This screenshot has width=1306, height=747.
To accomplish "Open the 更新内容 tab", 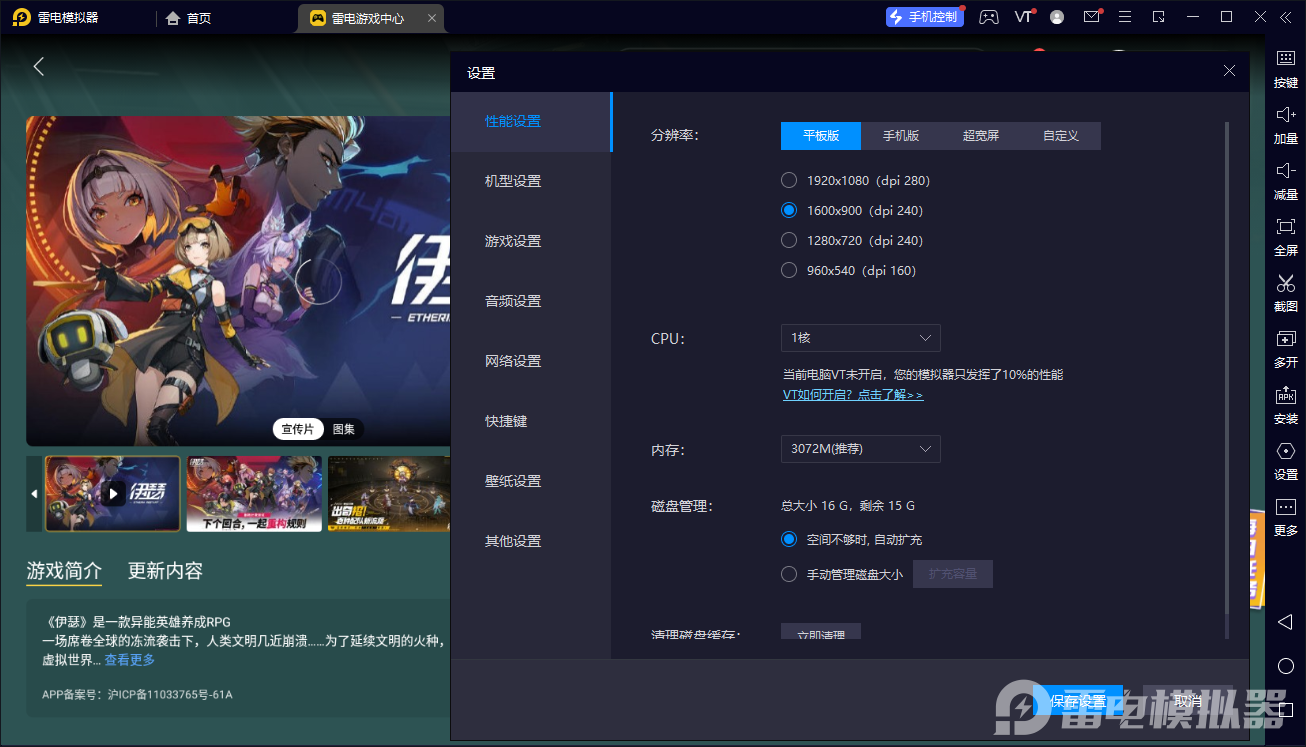I will pyautogui.click(x=164, y=571).
